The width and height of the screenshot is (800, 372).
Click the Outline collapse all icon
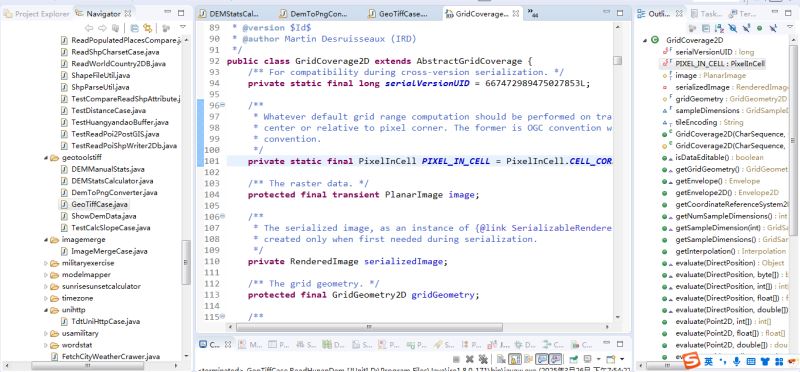706,28
